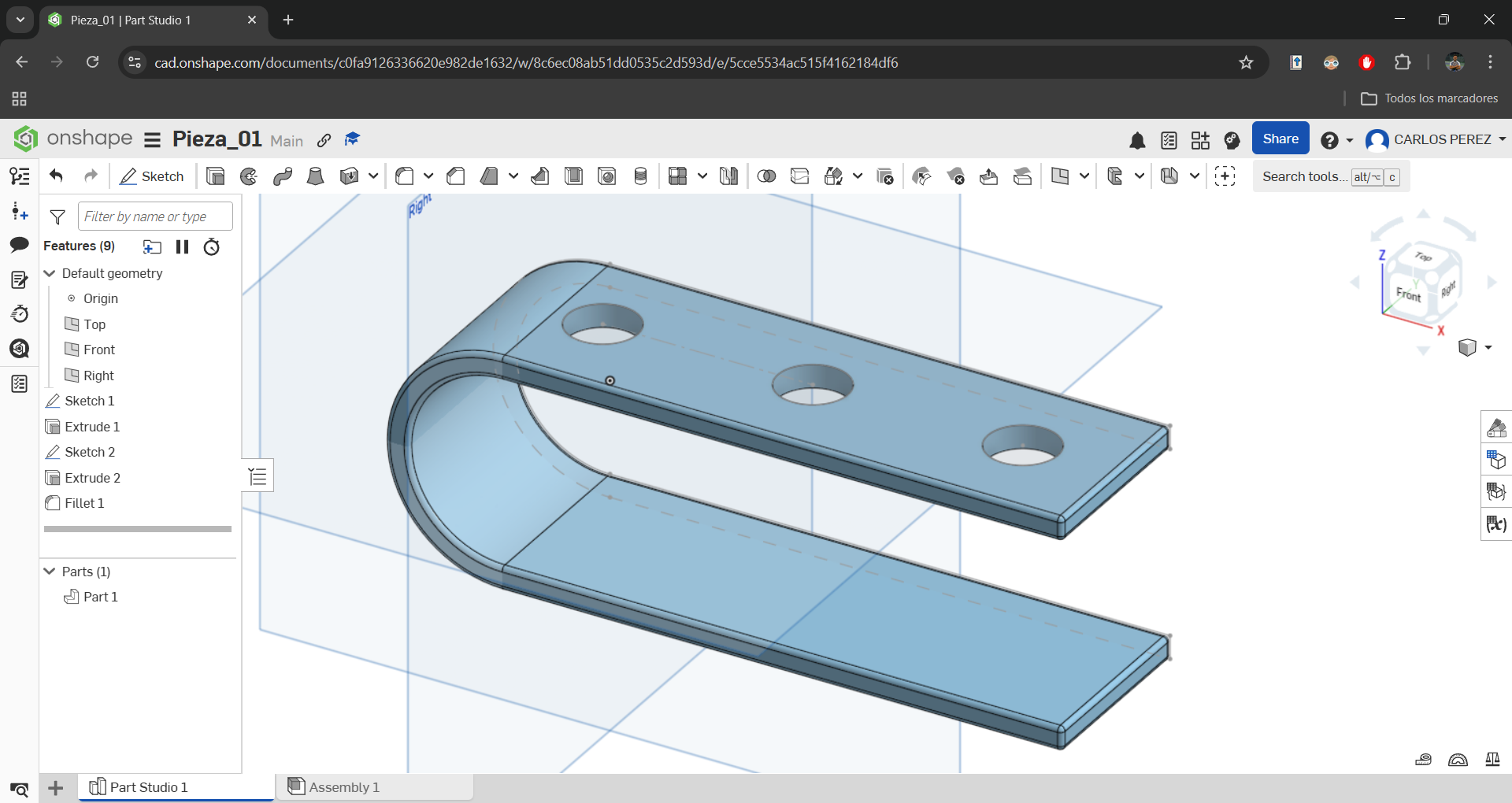Open the view cube dropdown arrow

click(1487, 347)
